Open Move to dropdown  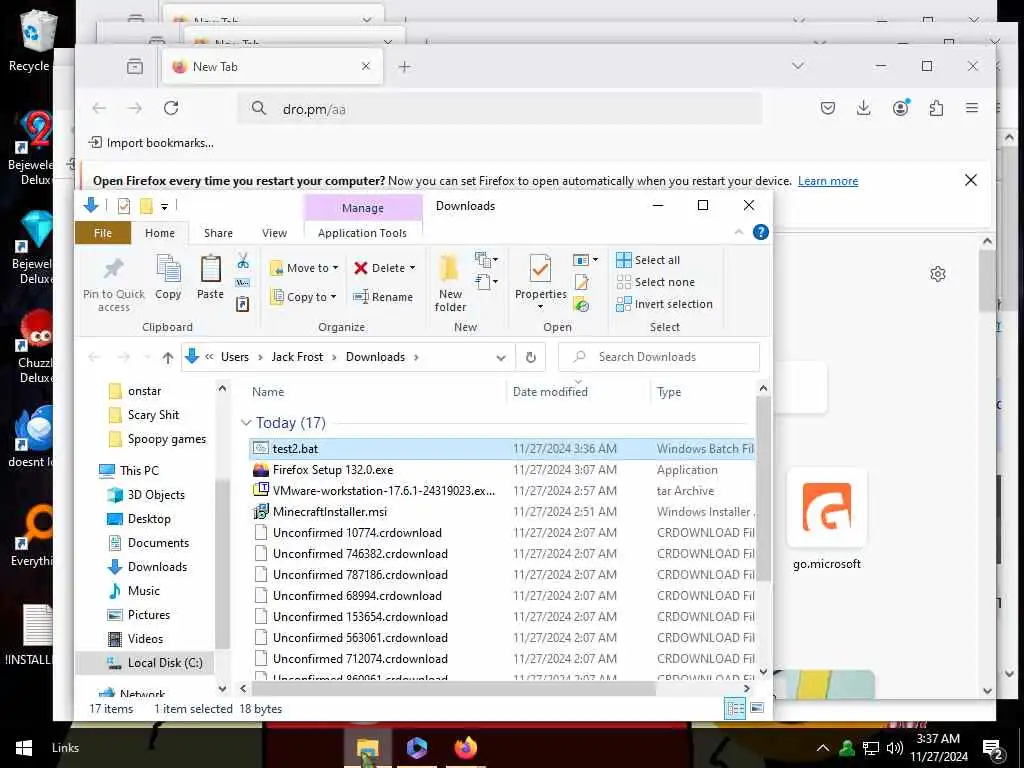click(304, 268)
